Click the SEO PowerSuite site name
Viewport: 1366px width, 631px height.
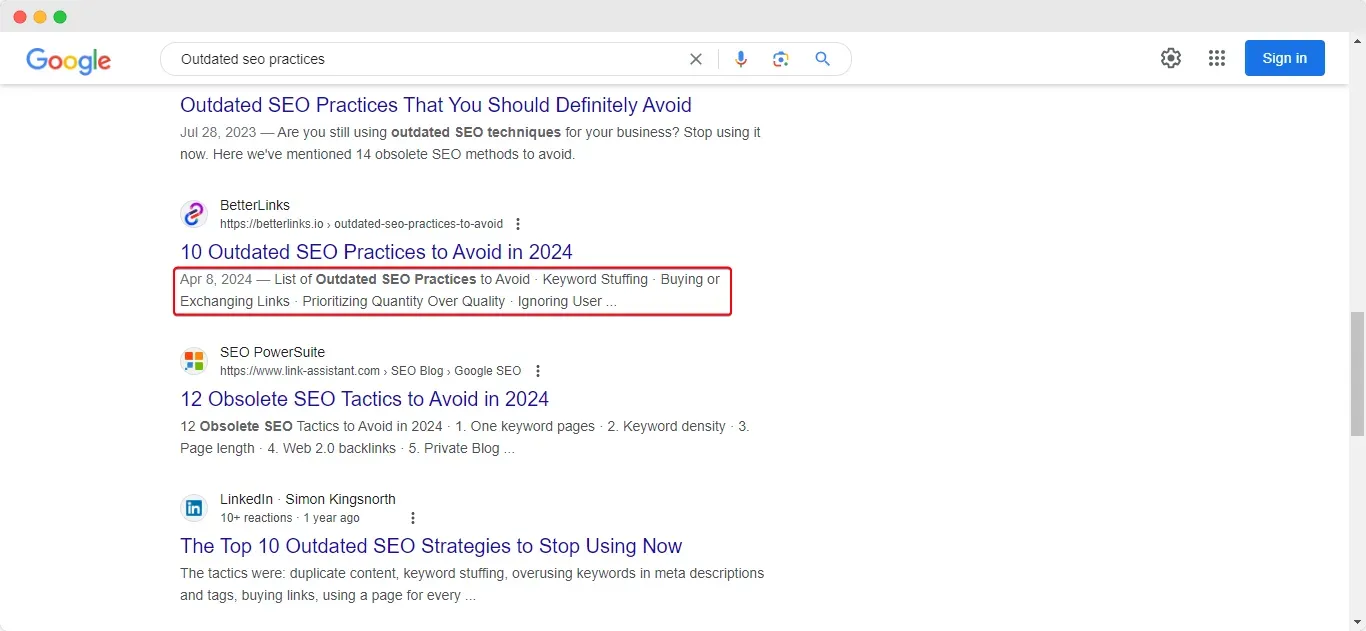click(272, 352)
